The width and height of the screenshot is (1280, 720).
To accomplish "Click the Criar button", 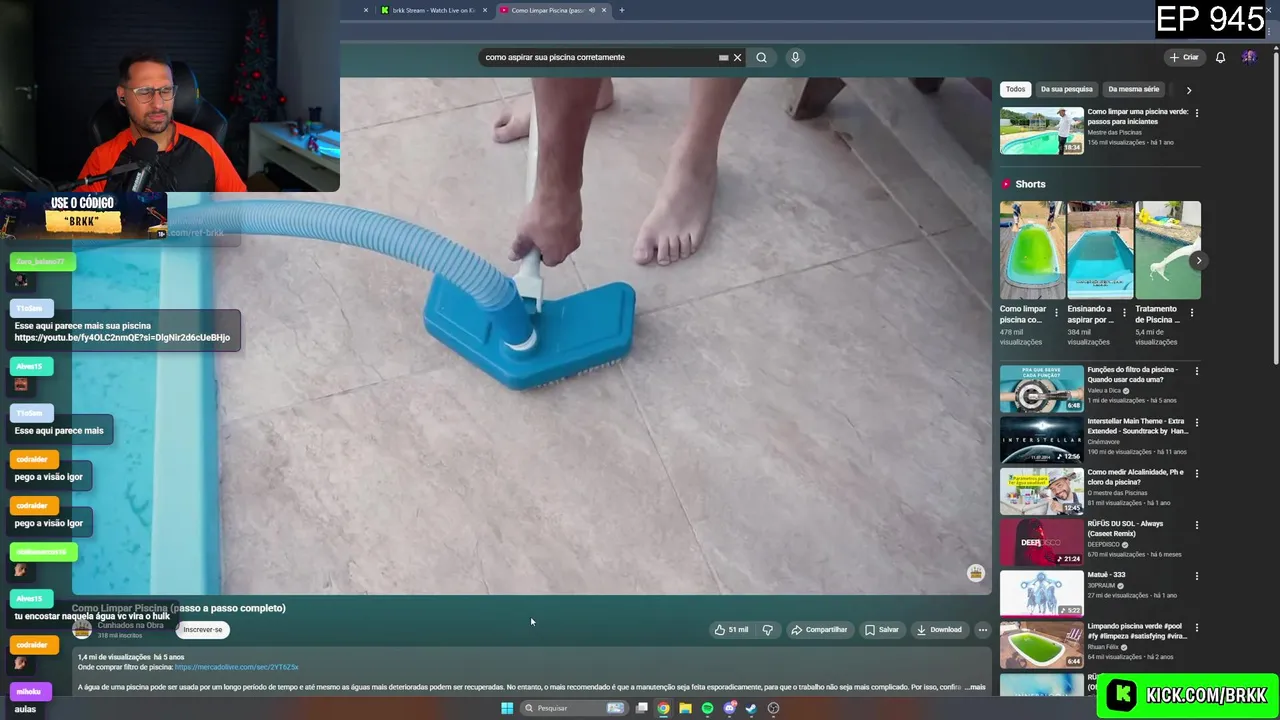I will (x=1184, y=57).
